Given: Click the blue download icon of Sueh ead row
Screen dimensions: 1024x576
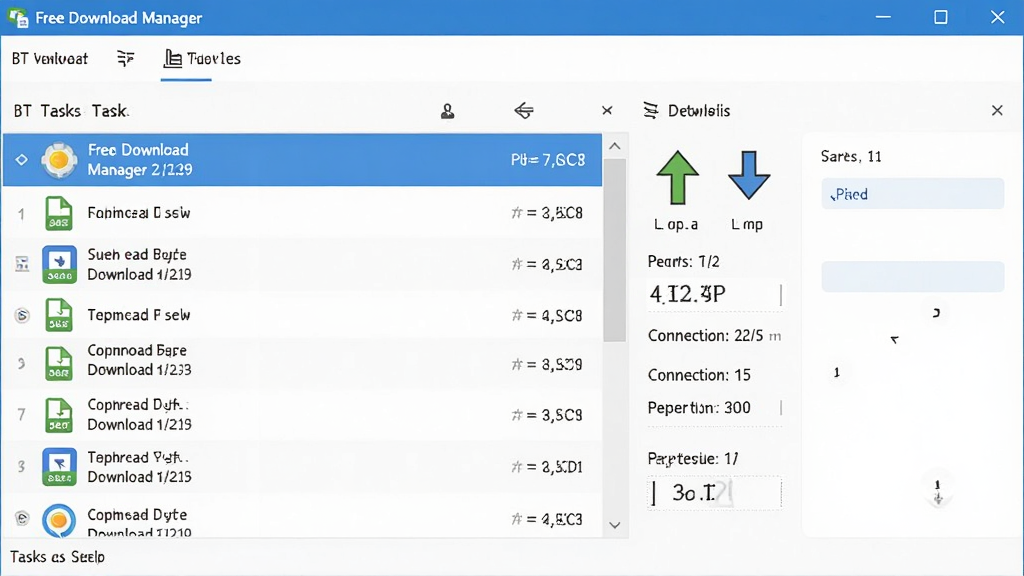Looking at the screenshot, I should coord(59,264).
